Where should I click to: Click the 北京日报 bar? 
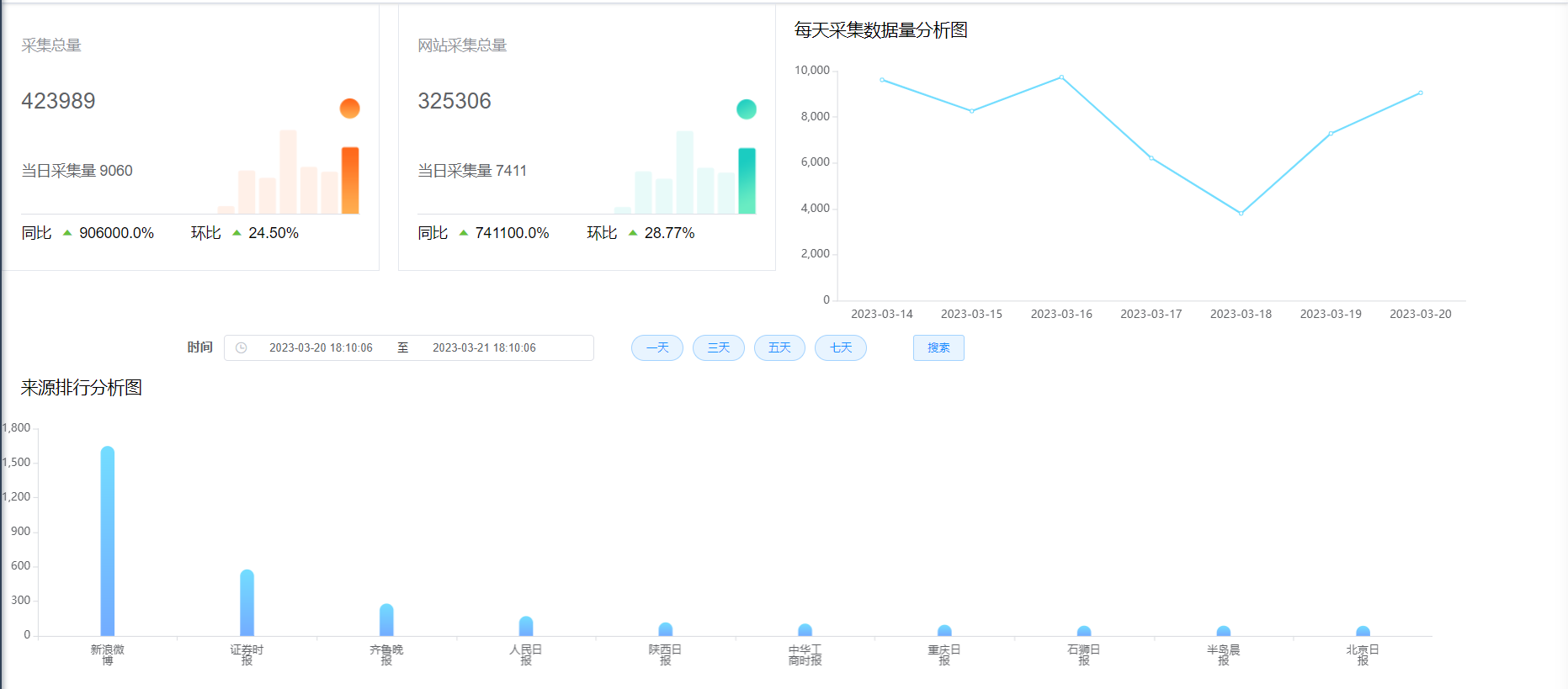click(x=1363, y=631)
